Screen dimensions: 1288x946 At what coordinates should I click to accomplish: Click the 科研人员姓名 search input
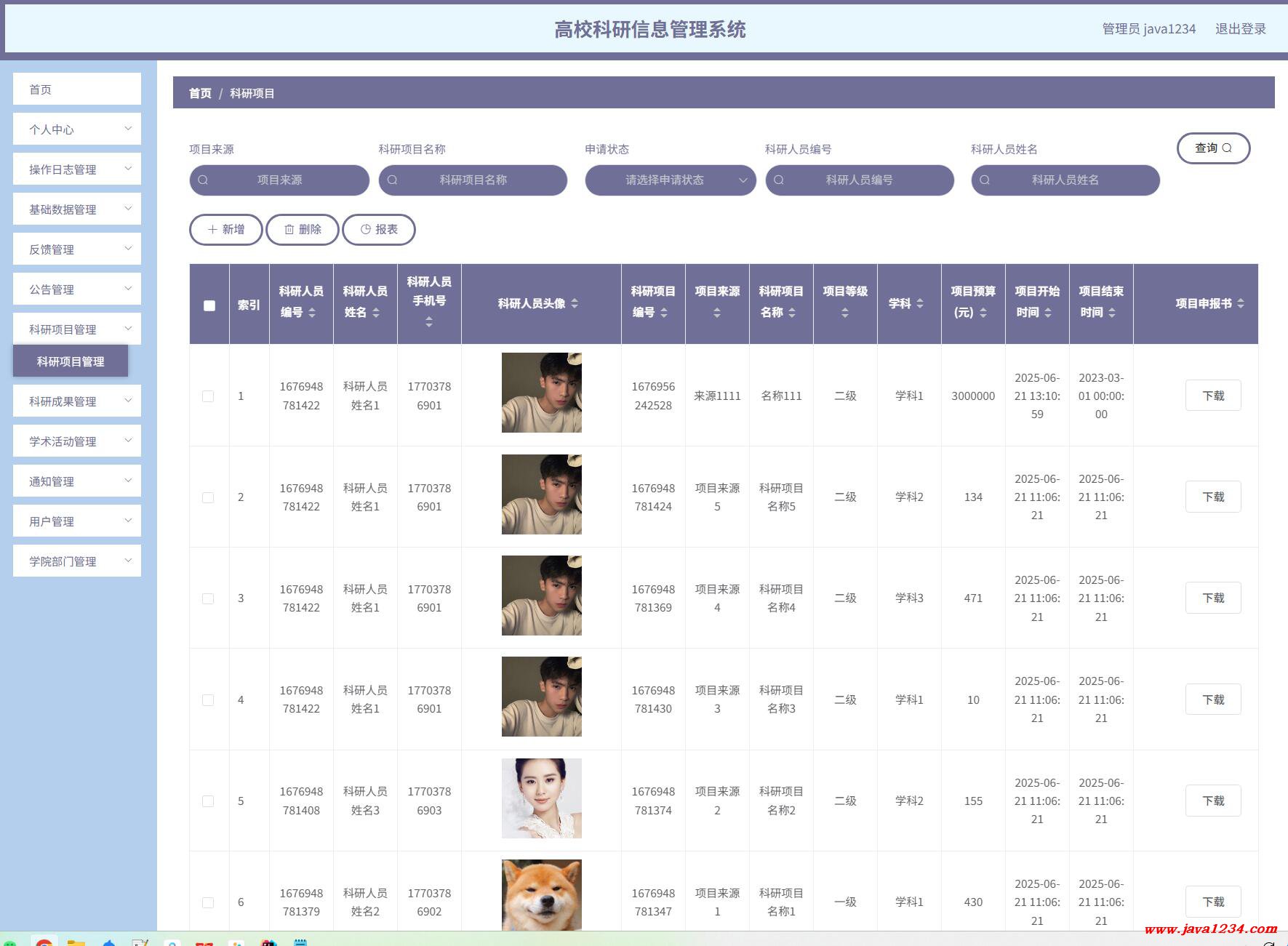point(1065,180)
